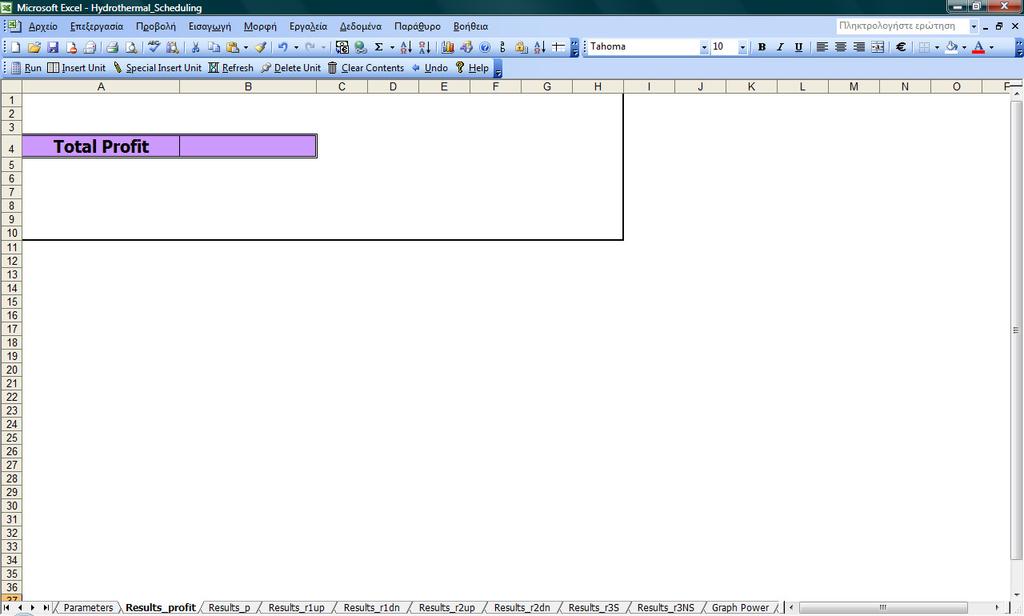Click the Refresh button
The image size is (1024, 616).
coord(231,68)
